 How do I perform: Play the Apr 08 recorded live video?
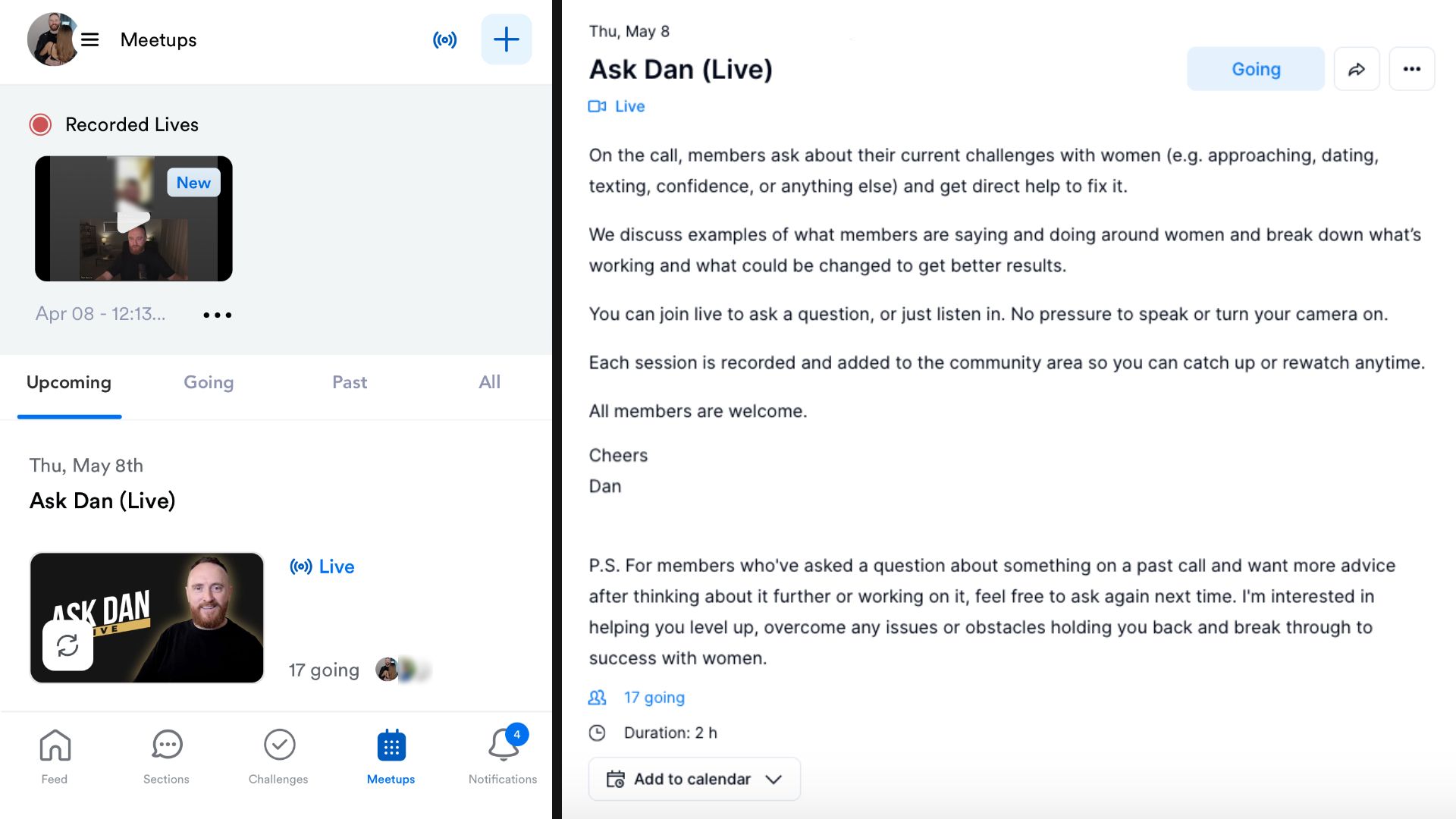(133, 218)
